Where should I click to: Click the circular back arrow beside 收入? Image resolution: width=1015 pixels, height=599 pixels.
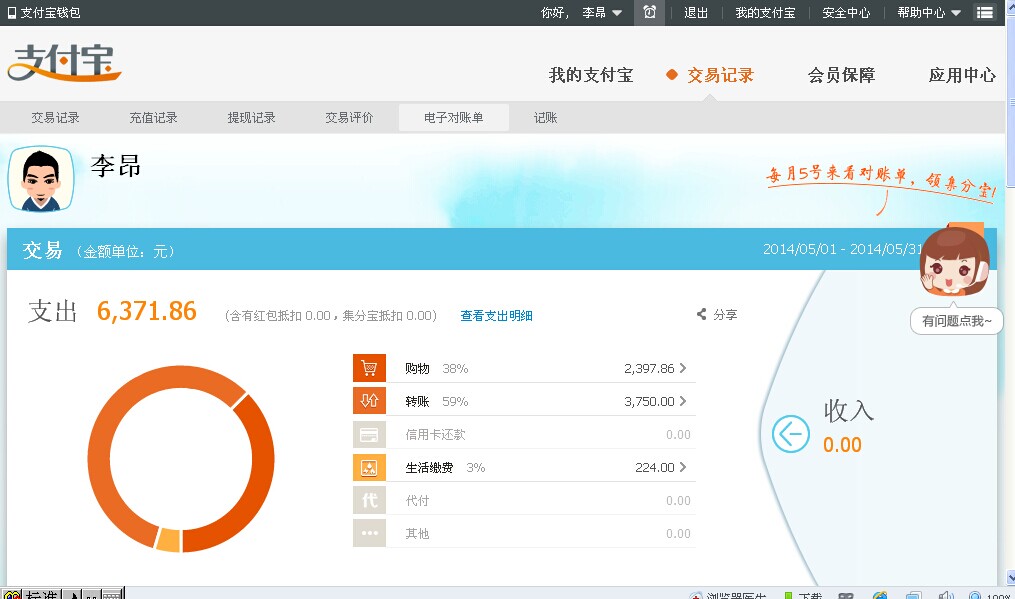click(x=790, y=434)
